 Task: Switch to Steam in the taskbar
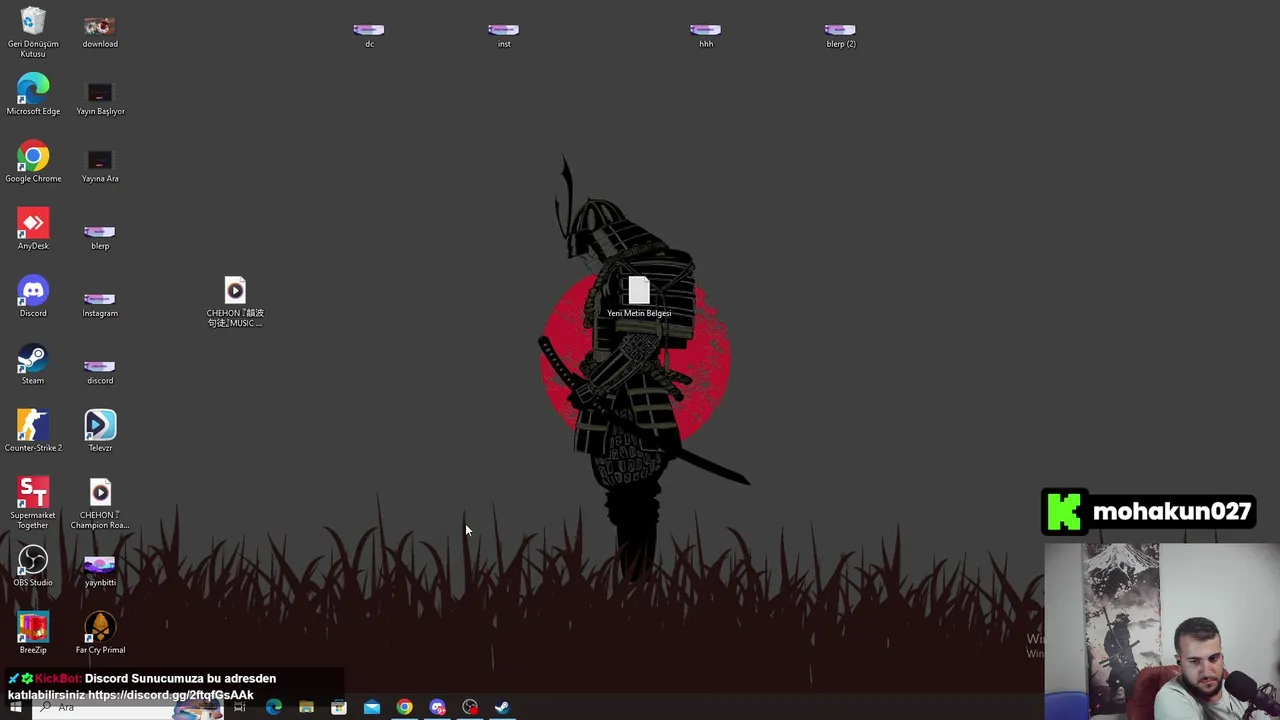pos(502,708)
